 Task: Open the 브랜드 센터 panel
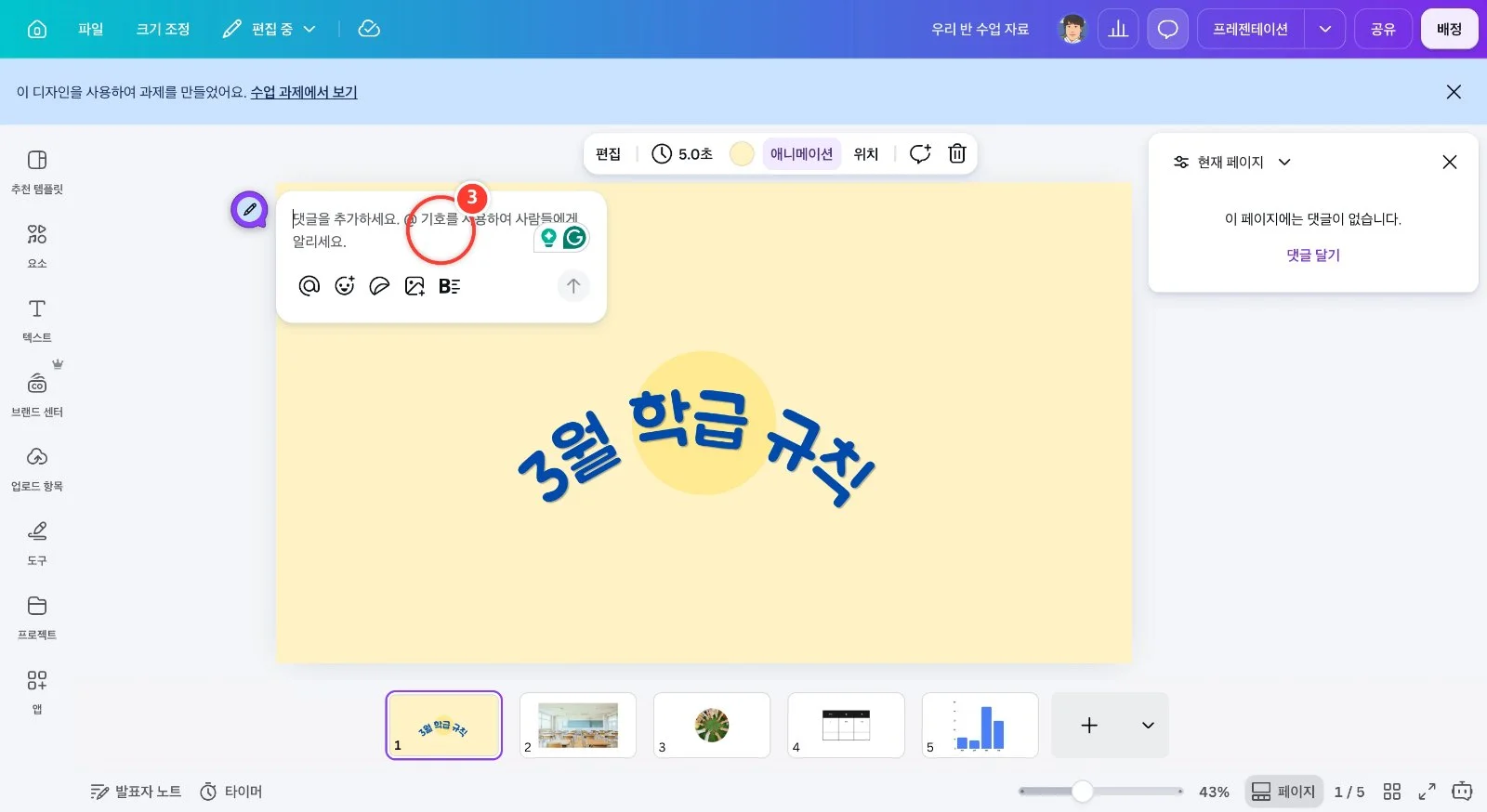pyautogui.click(x=37, y=395)
